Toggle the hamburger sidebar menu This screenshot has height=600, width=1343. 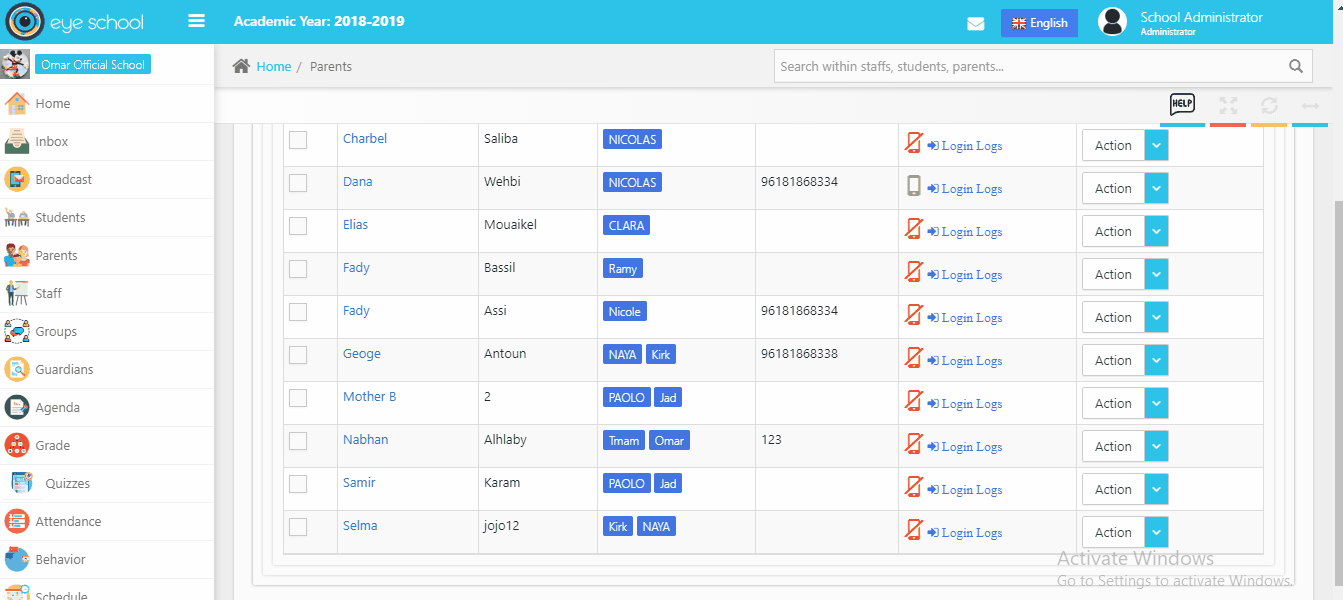point(196,21)
